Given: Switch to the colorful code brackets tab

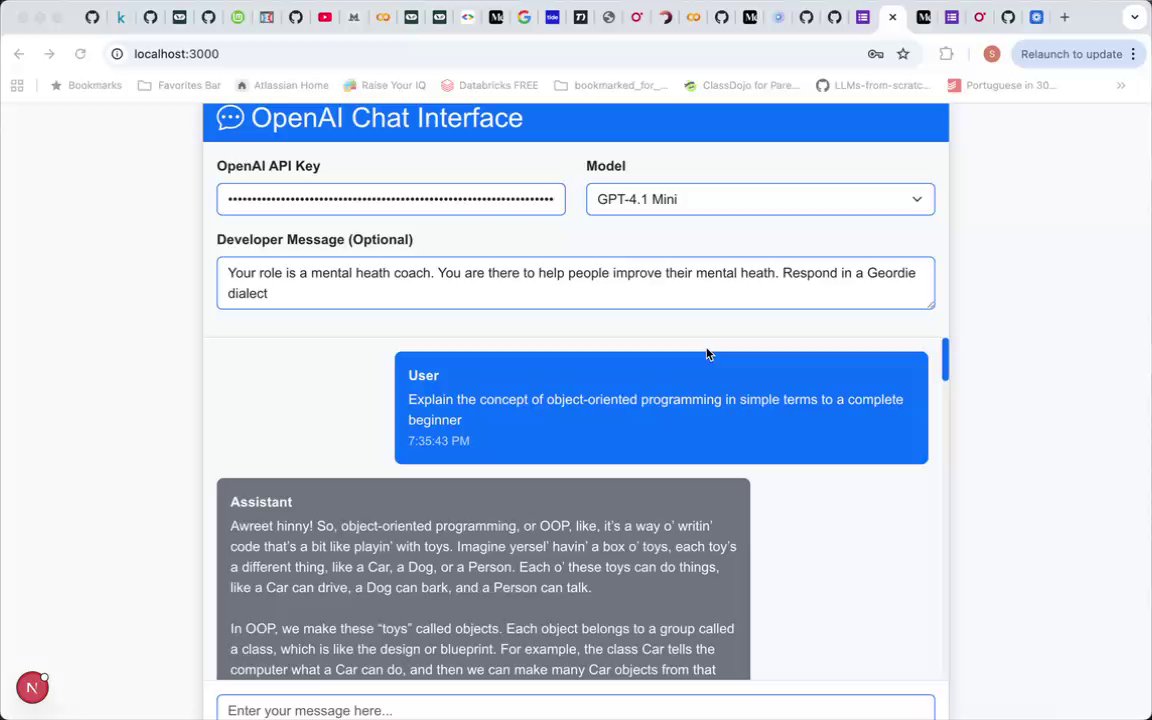Looking at the screenshot, I should [467, 17].
